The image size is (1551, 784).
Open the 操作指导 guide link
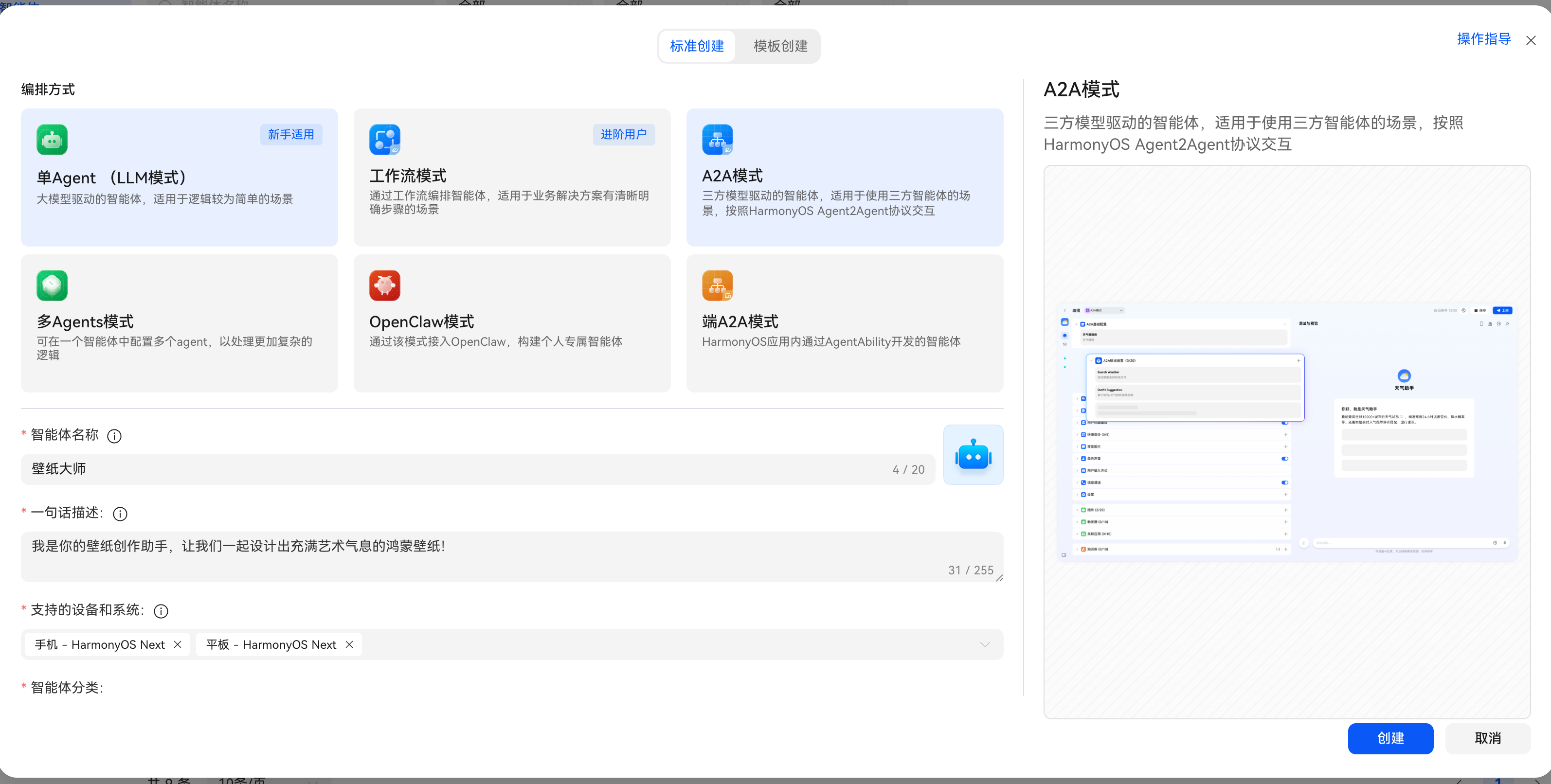(1483, 39)
